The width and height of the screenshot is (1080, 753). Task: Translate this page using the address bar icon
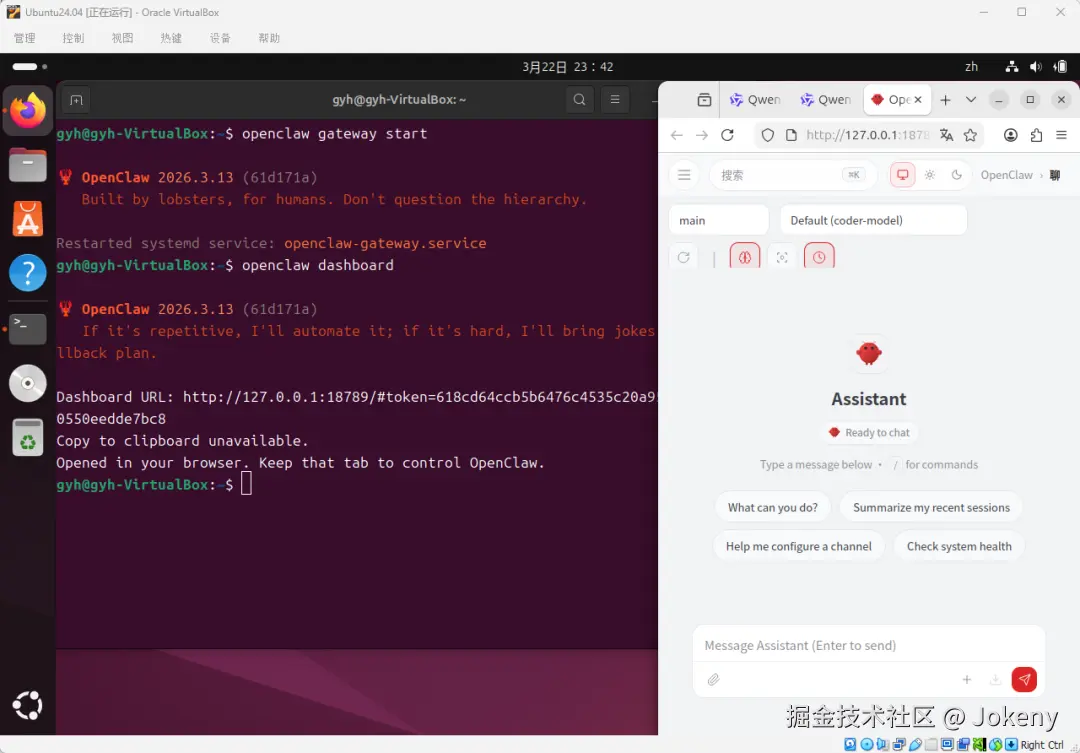click(946, 135)
